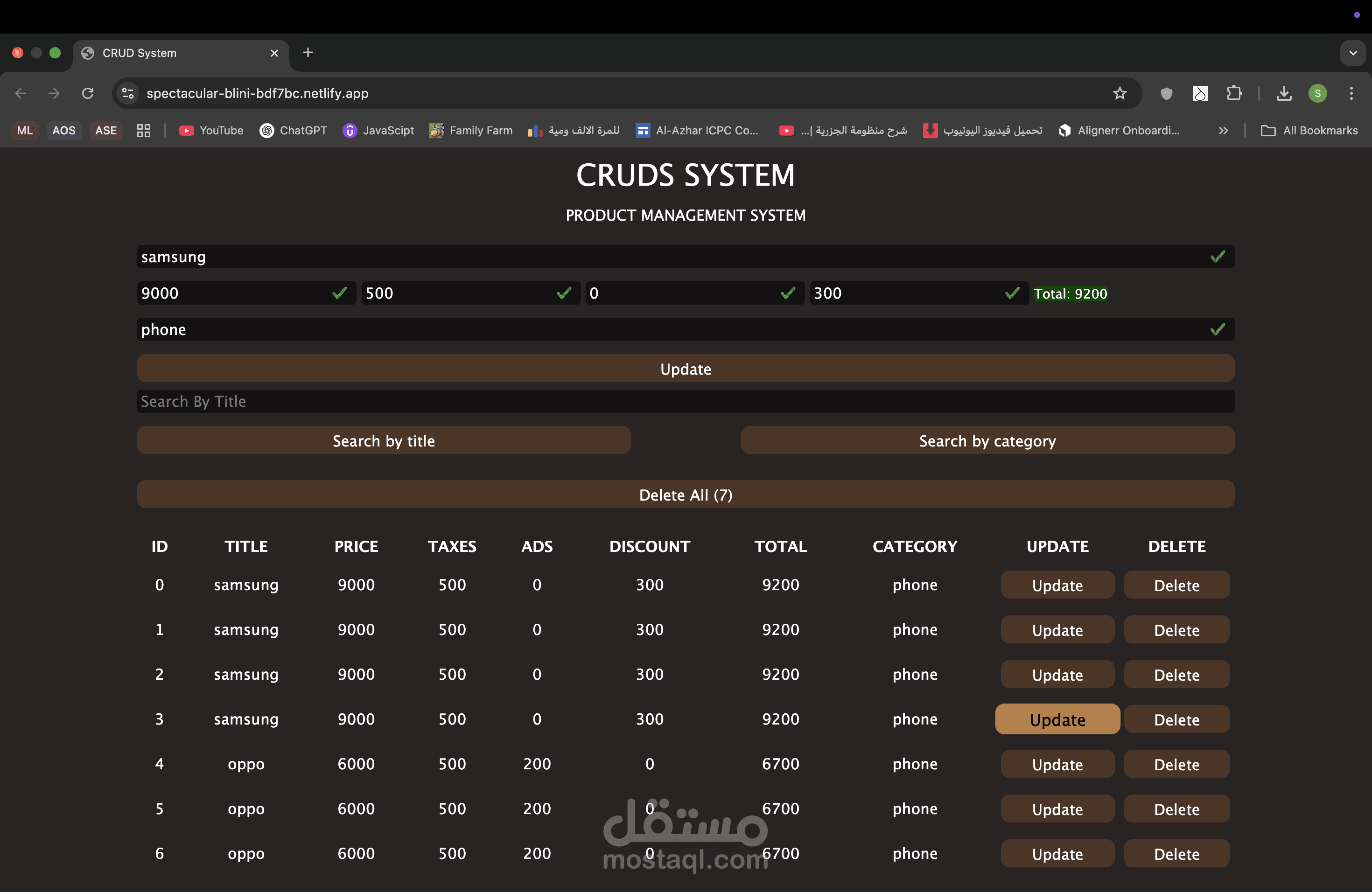
Task: Go back to previous page
Action: (21, 93)
